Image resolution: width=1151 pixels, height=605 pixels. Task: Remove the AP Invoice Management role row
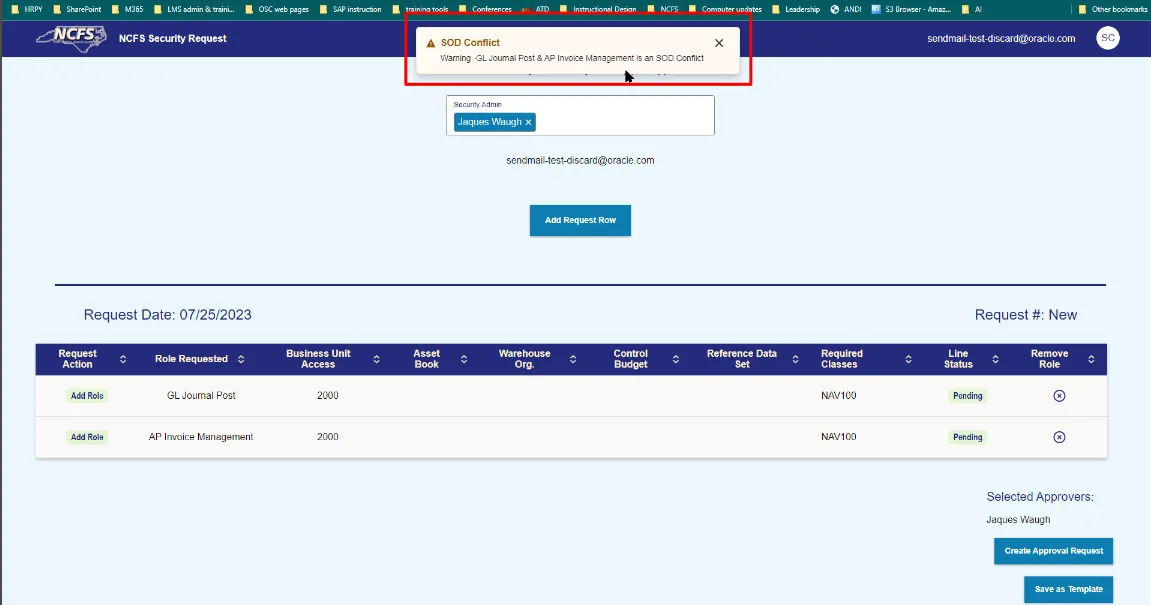[1059, 437]
